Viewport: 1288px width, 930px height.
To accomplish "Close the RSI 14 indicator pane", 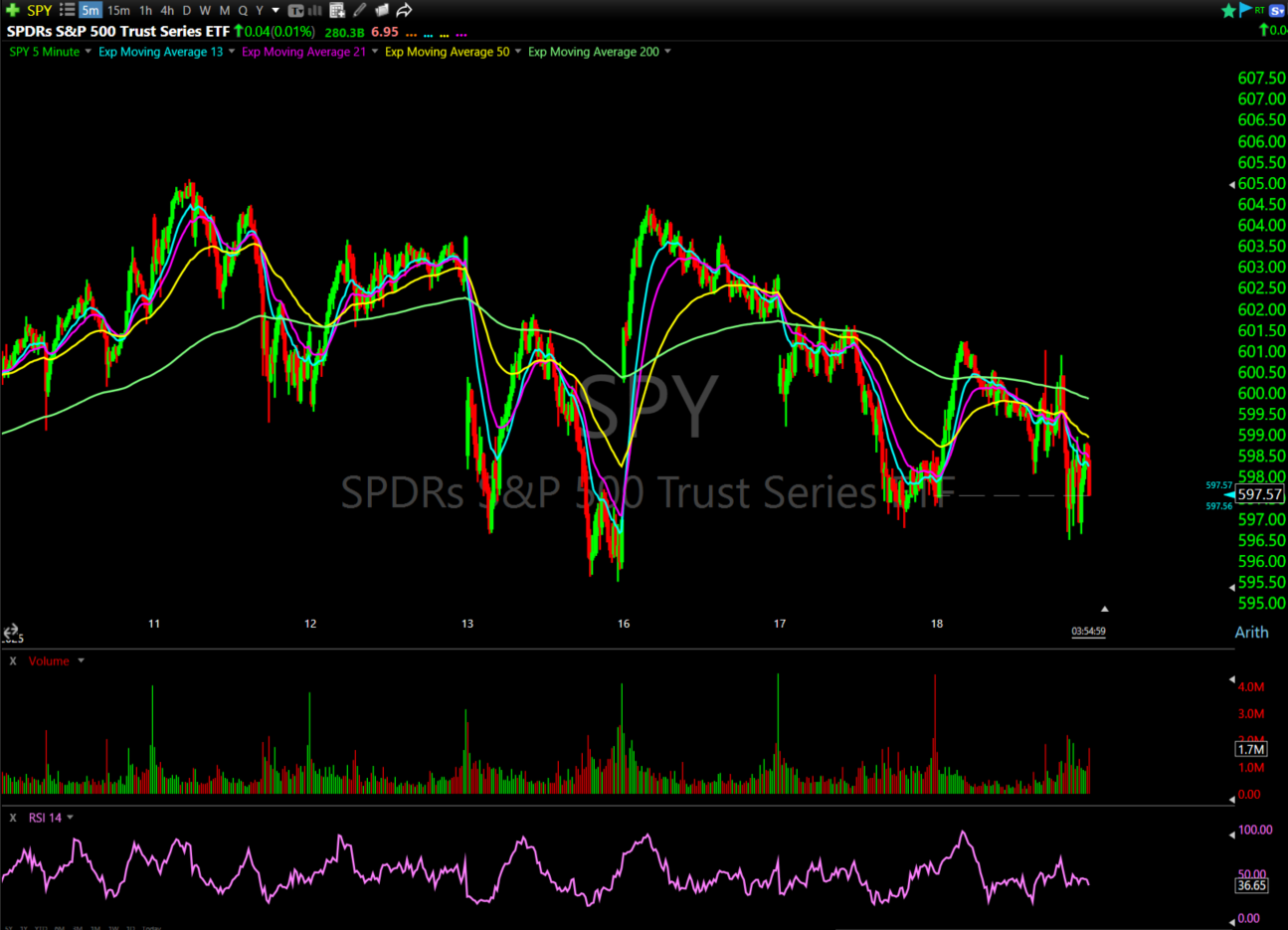I will coord(13,818).
